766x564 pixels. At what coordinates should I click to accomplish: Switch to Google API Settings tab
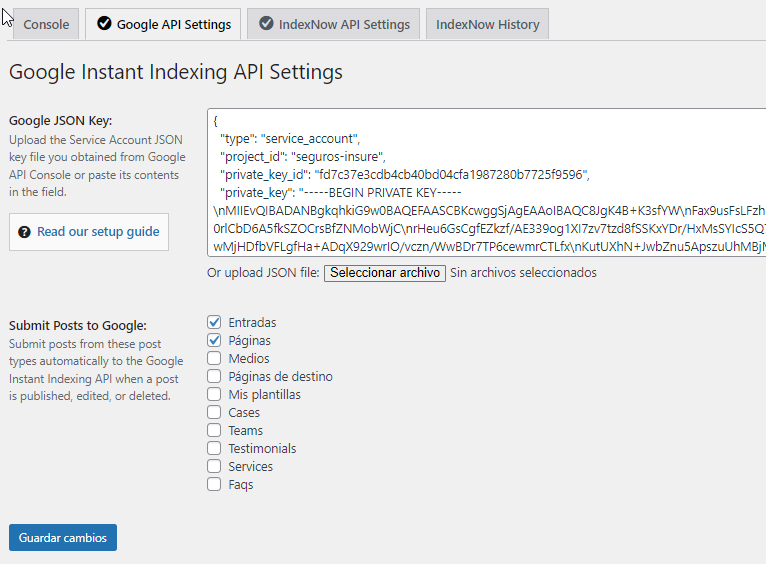(x=163, y=24)
